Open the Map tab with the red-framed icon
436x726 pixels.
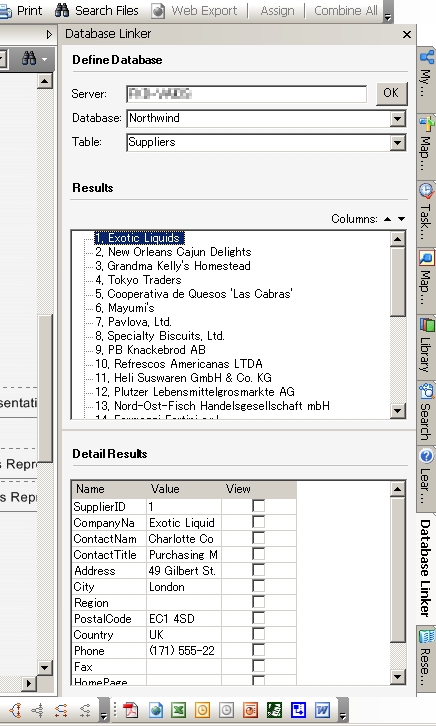pyautogui.click(x=426, y=280)
